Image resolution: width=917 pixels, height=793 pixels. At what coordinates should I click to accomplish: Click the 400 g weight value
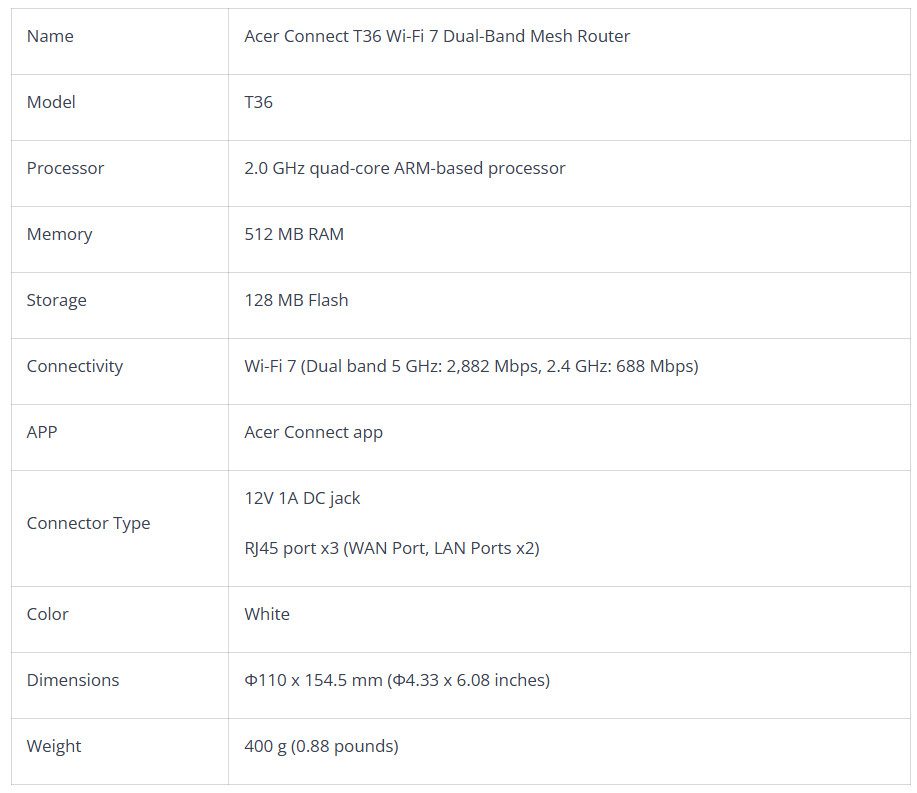pyautogui.click(x=321, y=747)
